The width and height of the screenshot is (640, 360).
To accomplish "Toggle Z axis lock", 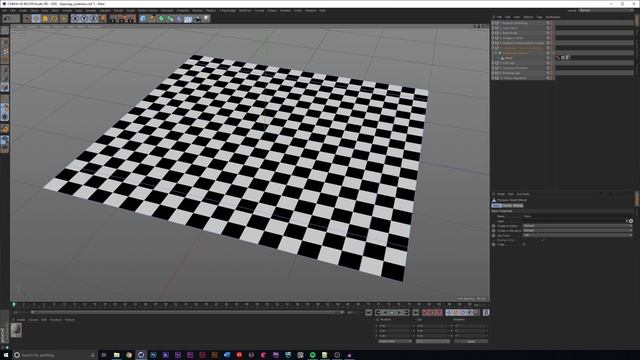I will pyautogui.click(x=93, y=19).
